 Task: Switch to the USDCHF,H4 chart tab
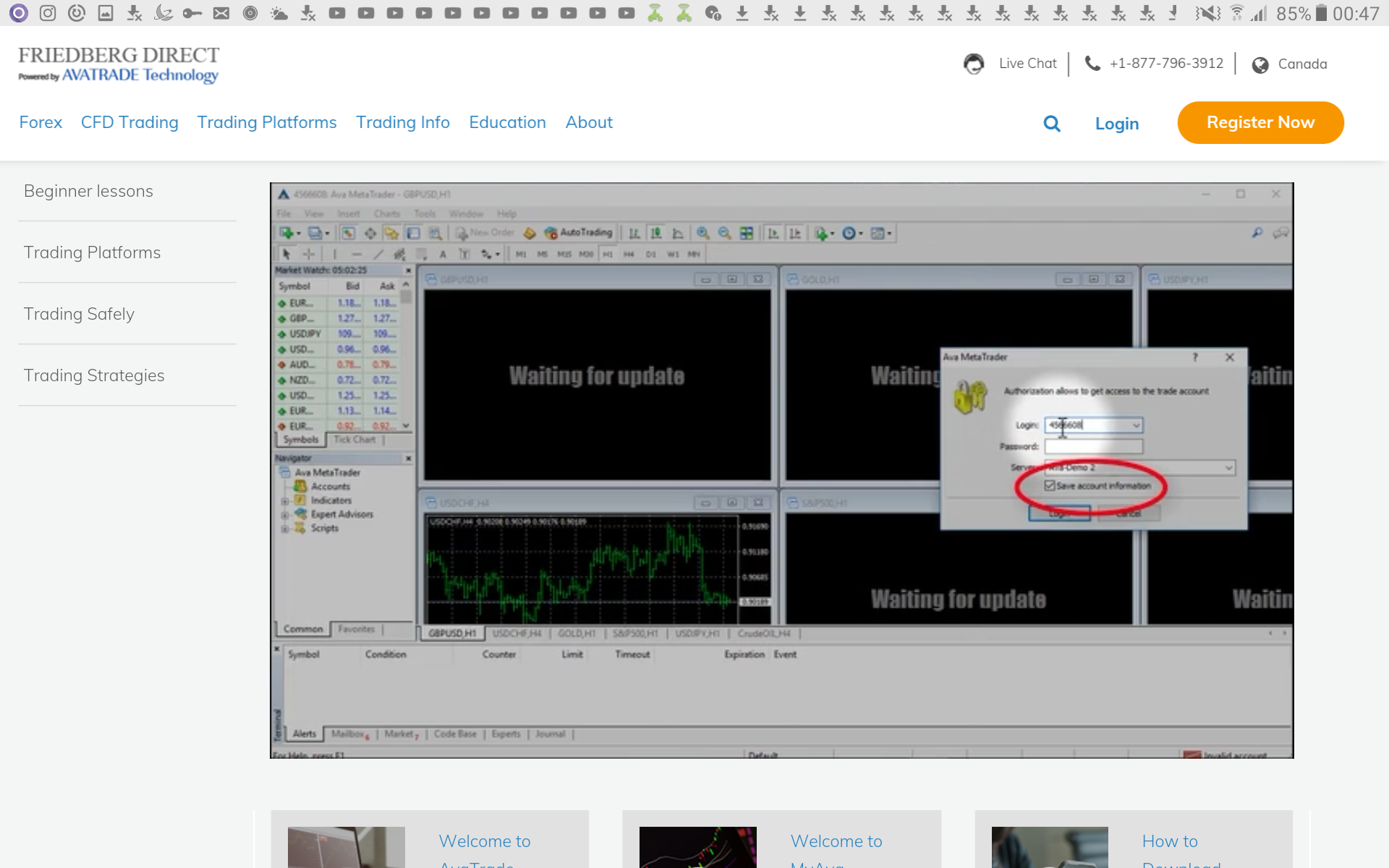[517, 634]
